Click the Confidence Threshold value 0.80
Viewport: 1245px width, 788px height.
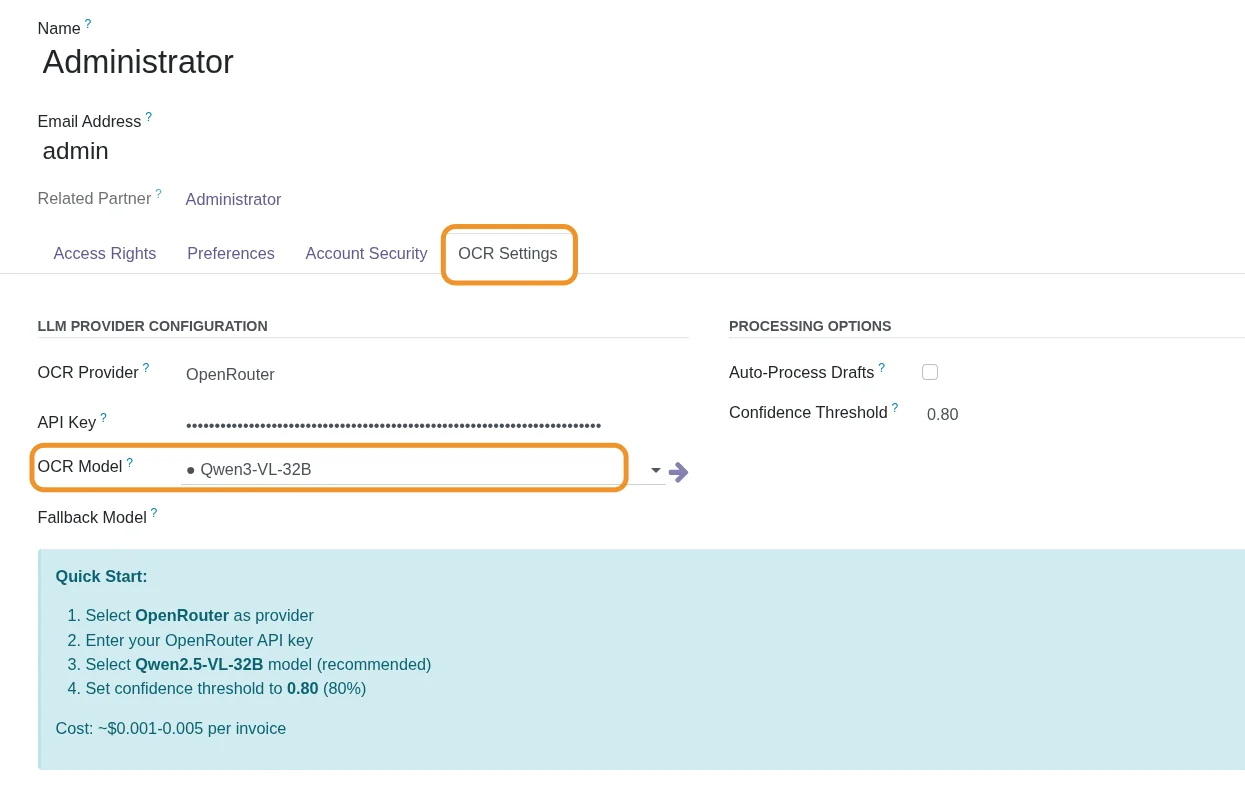coord(942,415)
